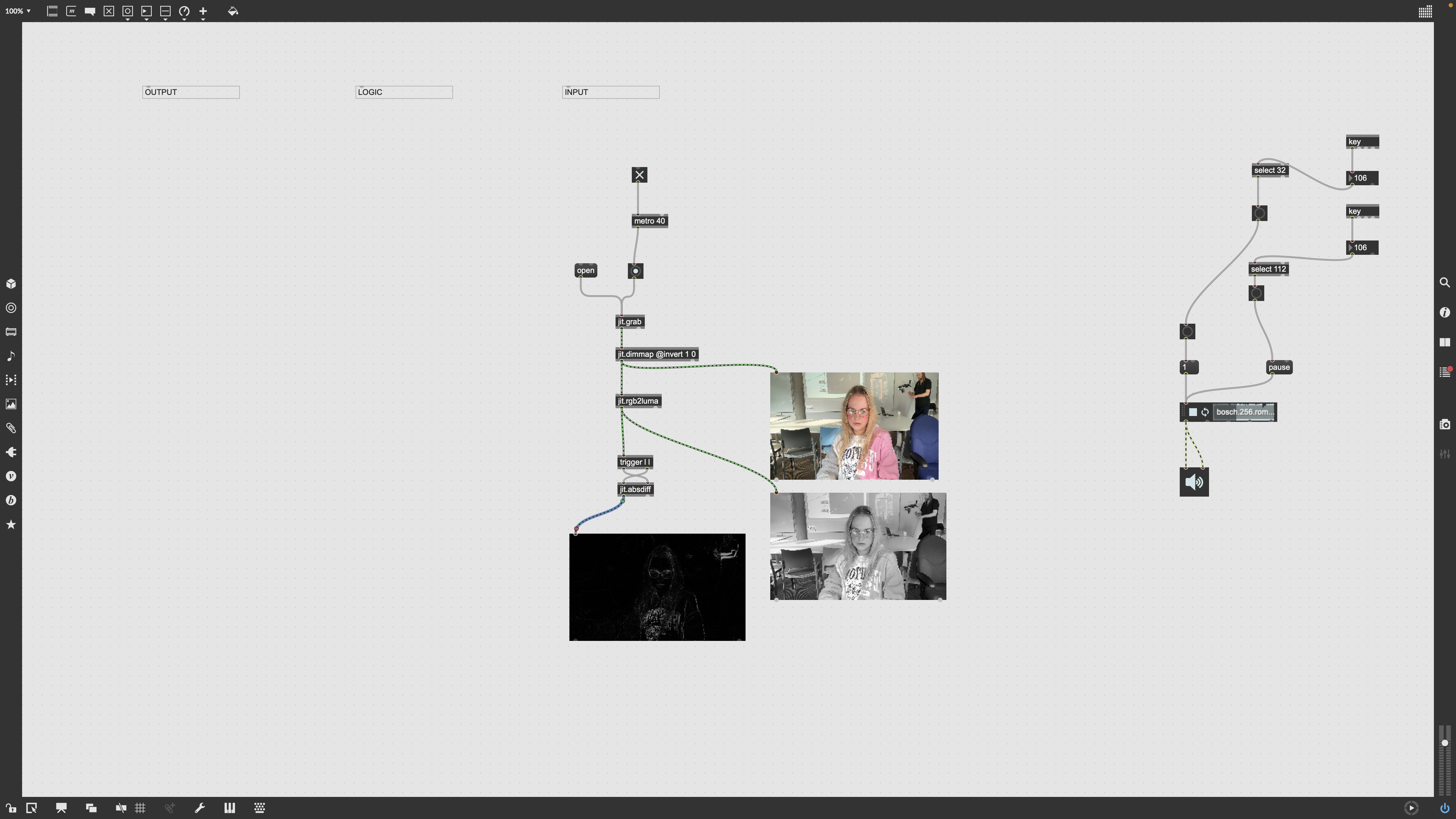Toggle the metro on/off X toggle box
The width and height of the screenshot is (1456, 819).
point(639,175)
